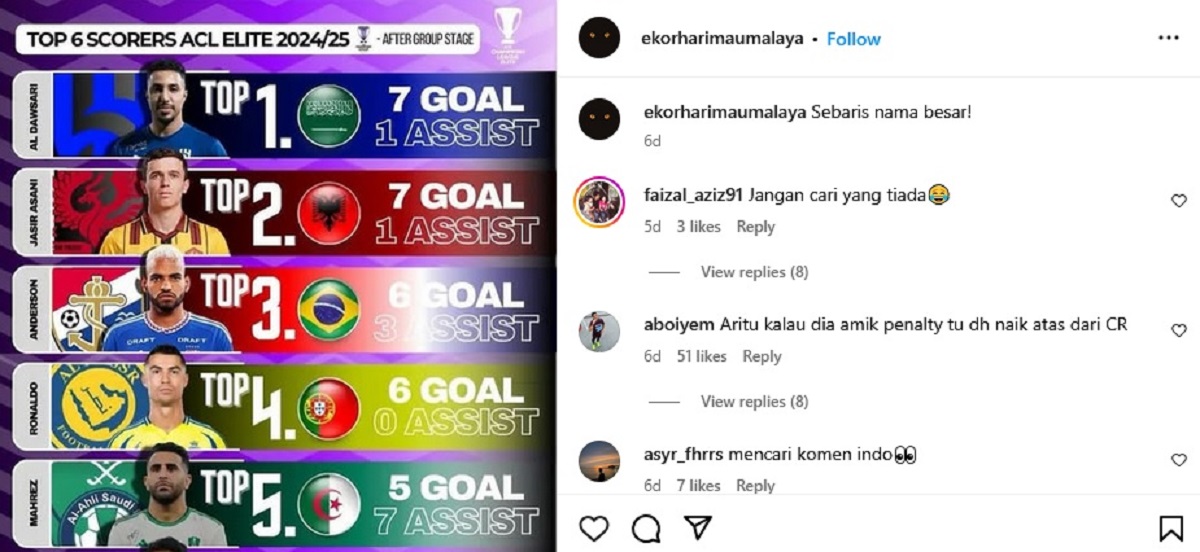This screenshot has height=552, width=1200.
Task: Open faizal_aziz91's profile avatar
Action: click(600, 202)
